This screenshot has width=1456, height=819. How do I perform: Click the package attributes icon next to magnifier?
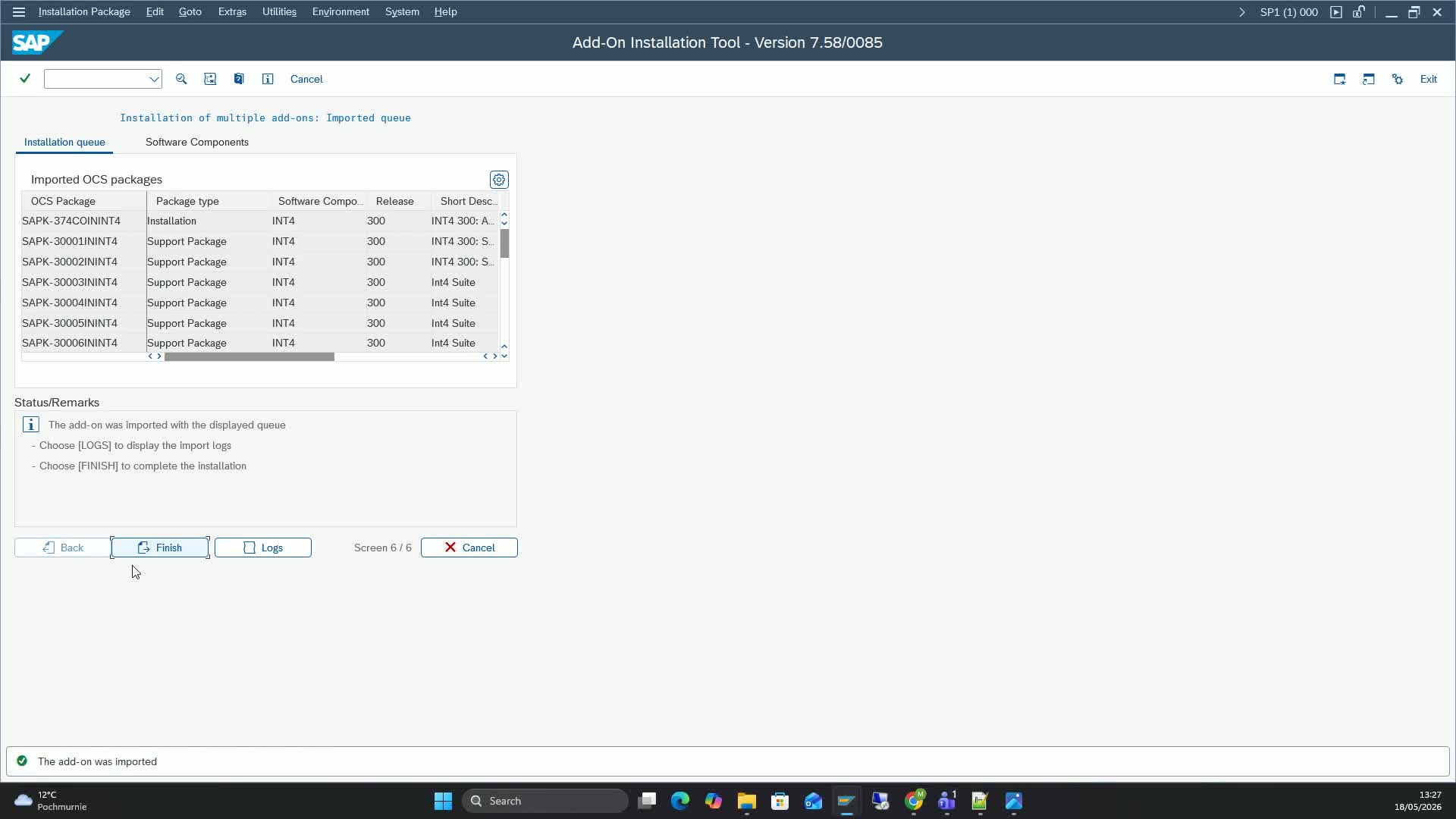[210, 79]
